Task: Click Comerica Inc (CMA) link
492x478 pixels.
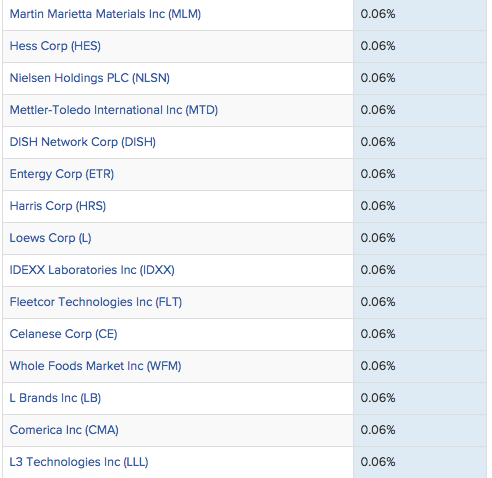Action: pyautogui.click(x=64, y=430)
